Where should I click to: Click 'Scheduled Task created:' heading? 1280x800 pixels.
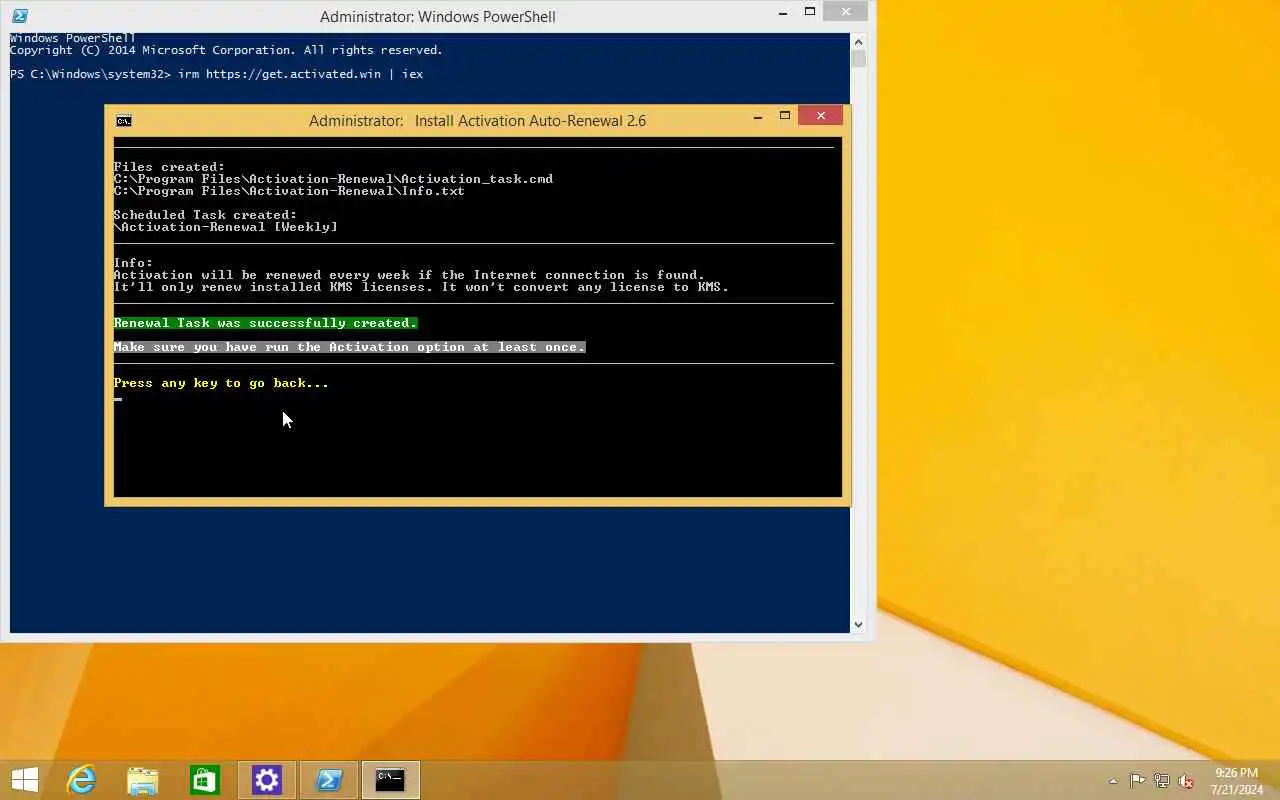click(205, 215)
